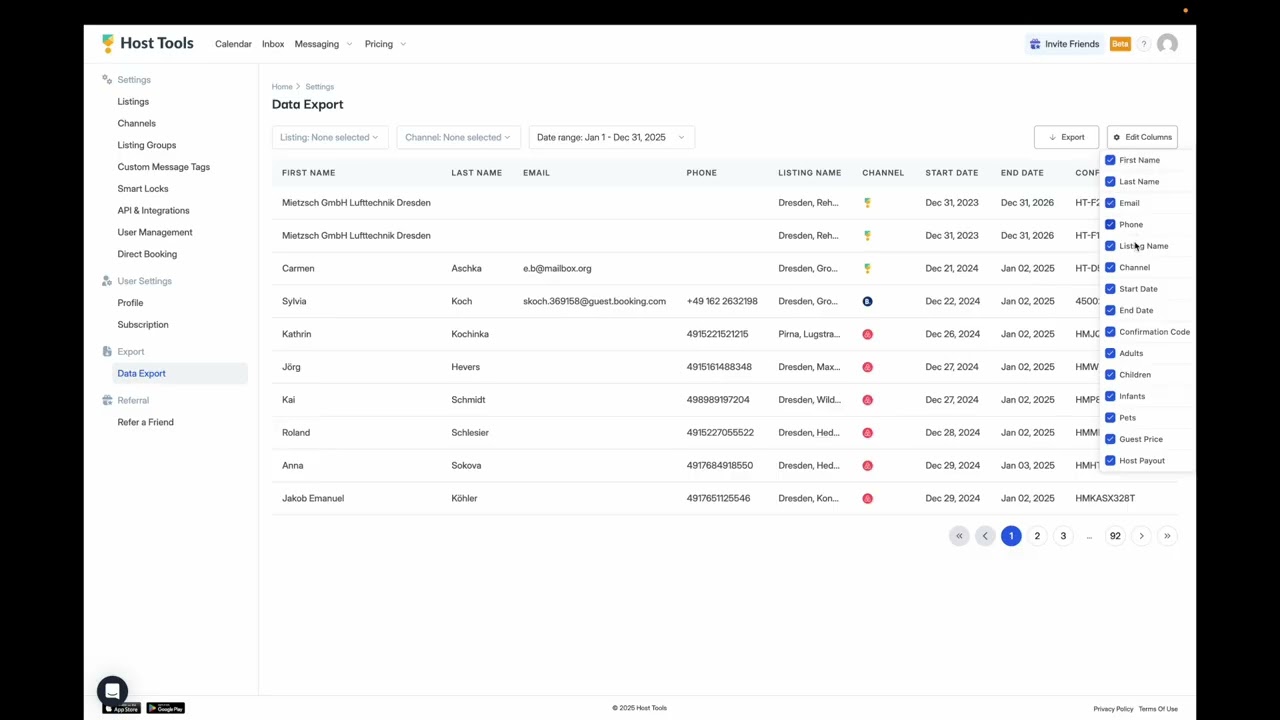Expand the Messaging menu
The image size is (1280, 720).
click(323, 44)
